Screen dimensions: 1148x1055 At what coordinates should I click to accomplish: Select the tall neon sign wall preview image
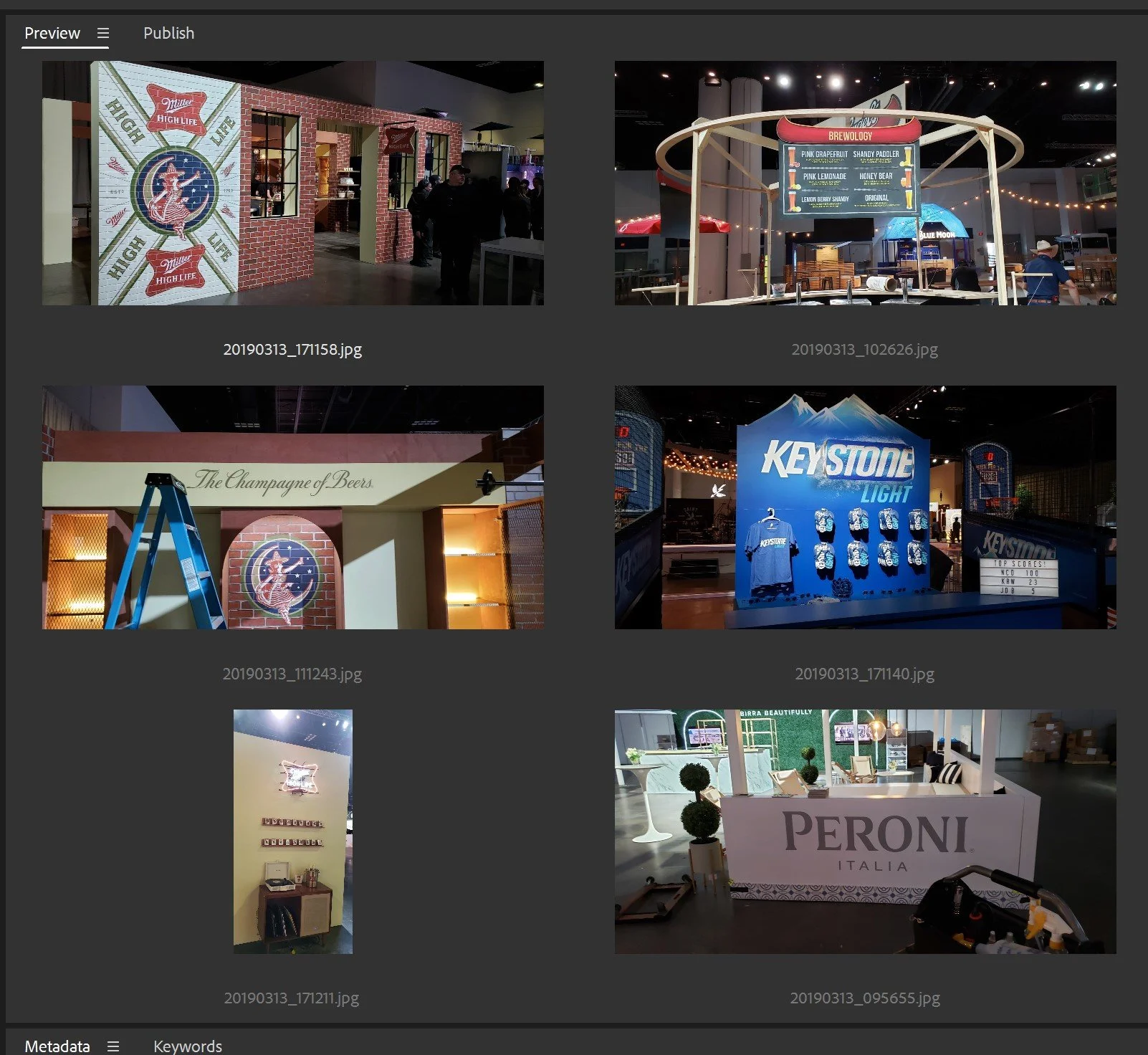293,831
